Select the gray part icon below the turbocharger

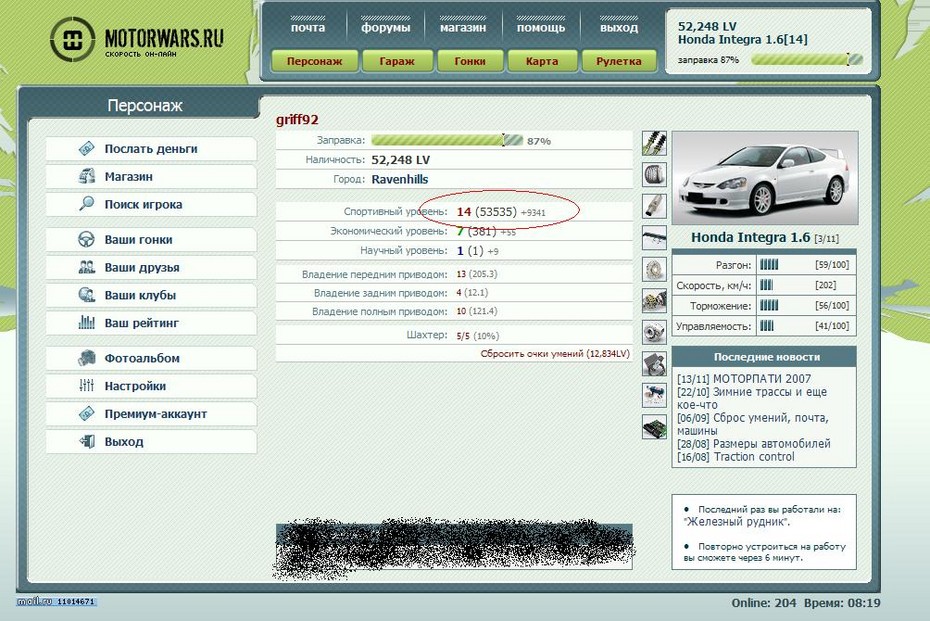654,363
